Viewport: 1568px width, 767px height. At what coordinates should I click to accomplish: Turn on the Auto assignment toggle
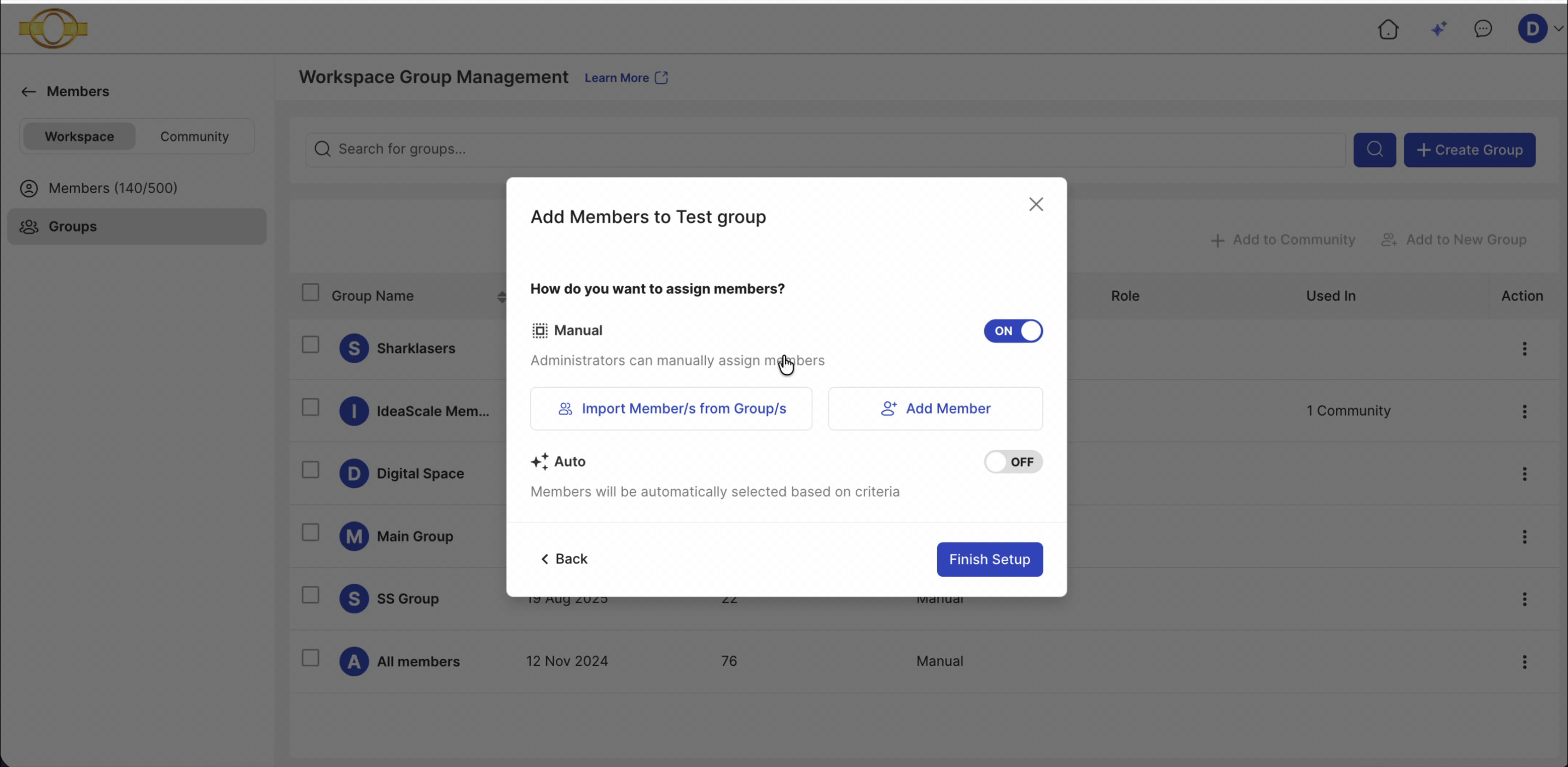(1013, 462)
